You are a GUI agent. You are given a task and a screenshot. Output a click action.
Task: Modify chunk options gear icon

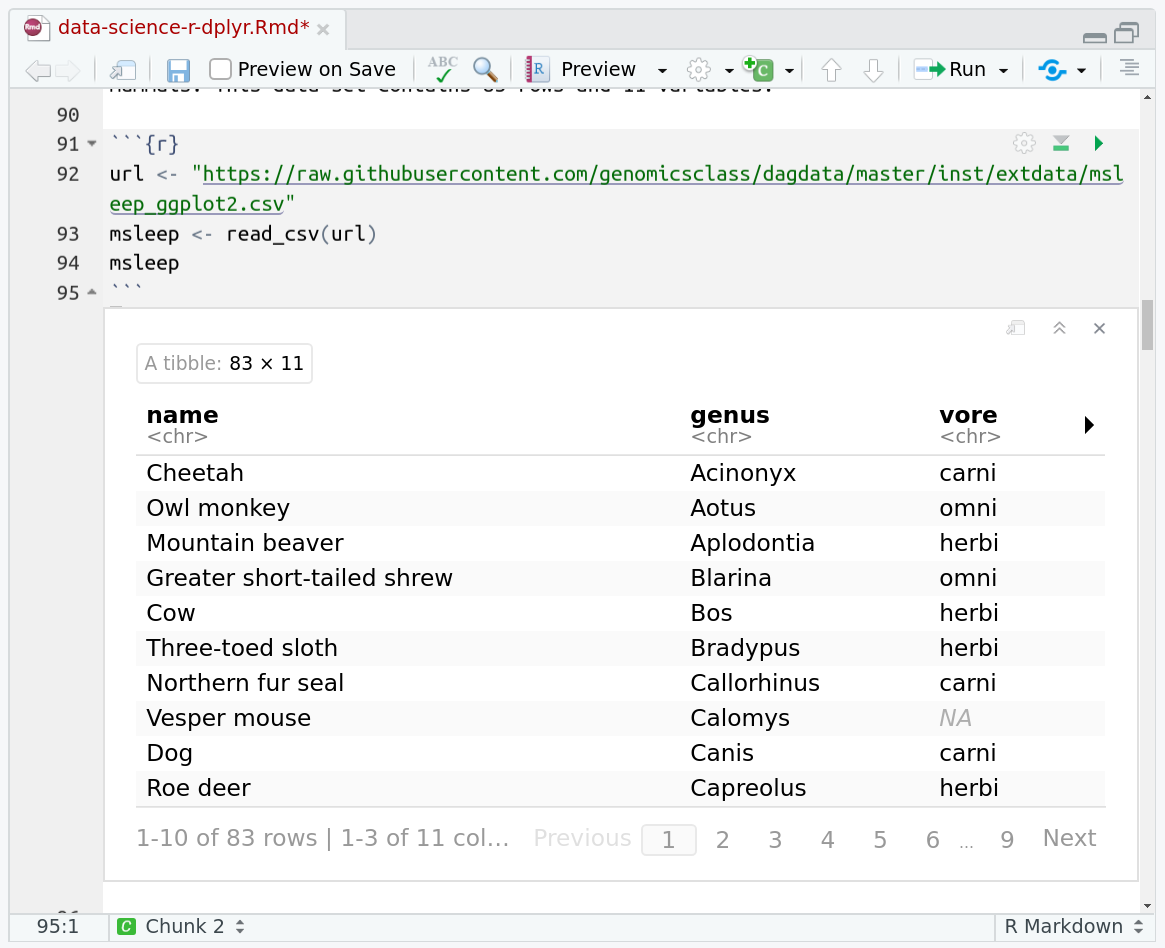click(x=1024, y=143)
